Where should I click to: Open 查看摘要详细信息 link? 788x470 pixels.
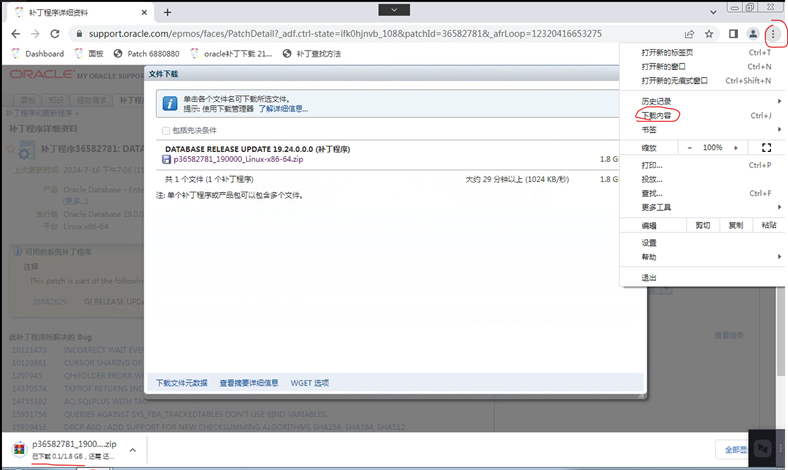coord(249,383)
